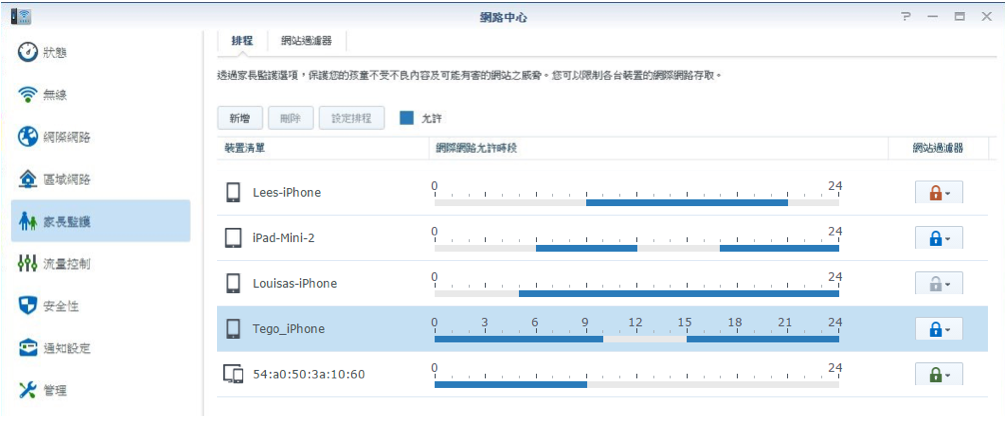Click the wrench tools icon beside 管理
The width and height of the screenshot is (1007, 427).
pyautogui.click(x=27, y=390)
